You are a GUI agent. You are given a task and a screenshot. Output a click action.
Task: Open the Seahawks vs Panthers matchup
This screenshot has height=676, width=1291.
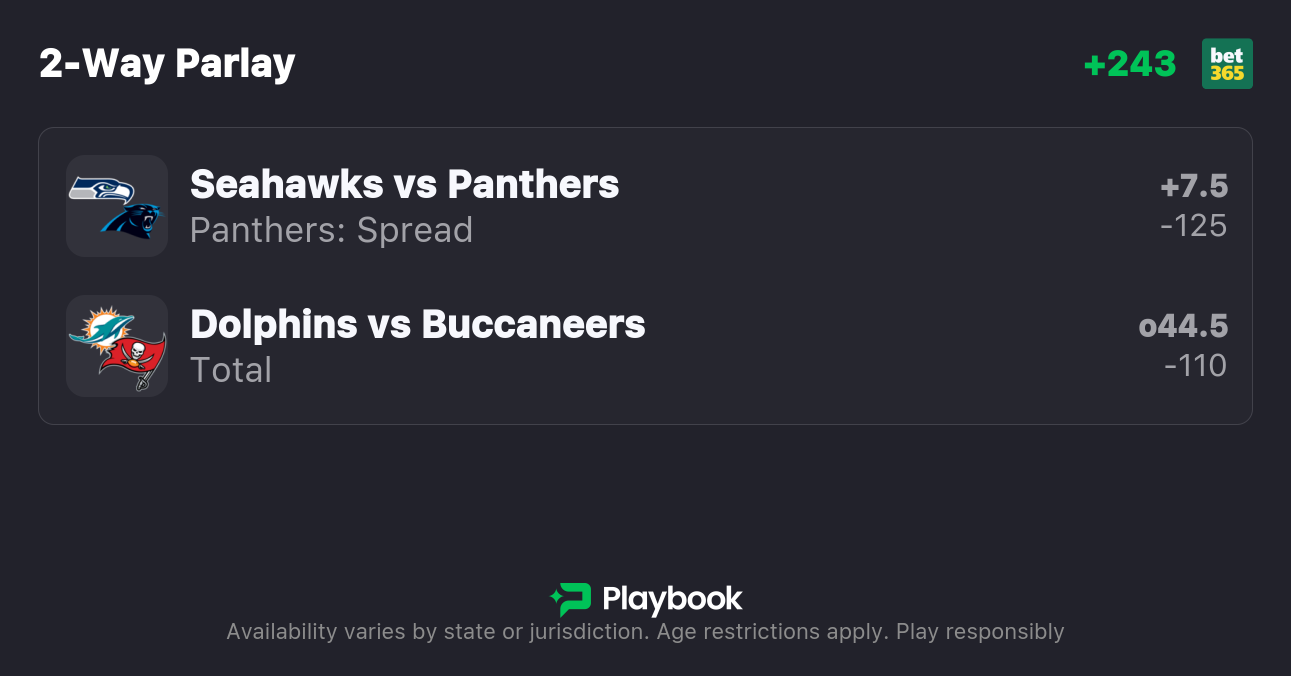[x=404, y=184]
